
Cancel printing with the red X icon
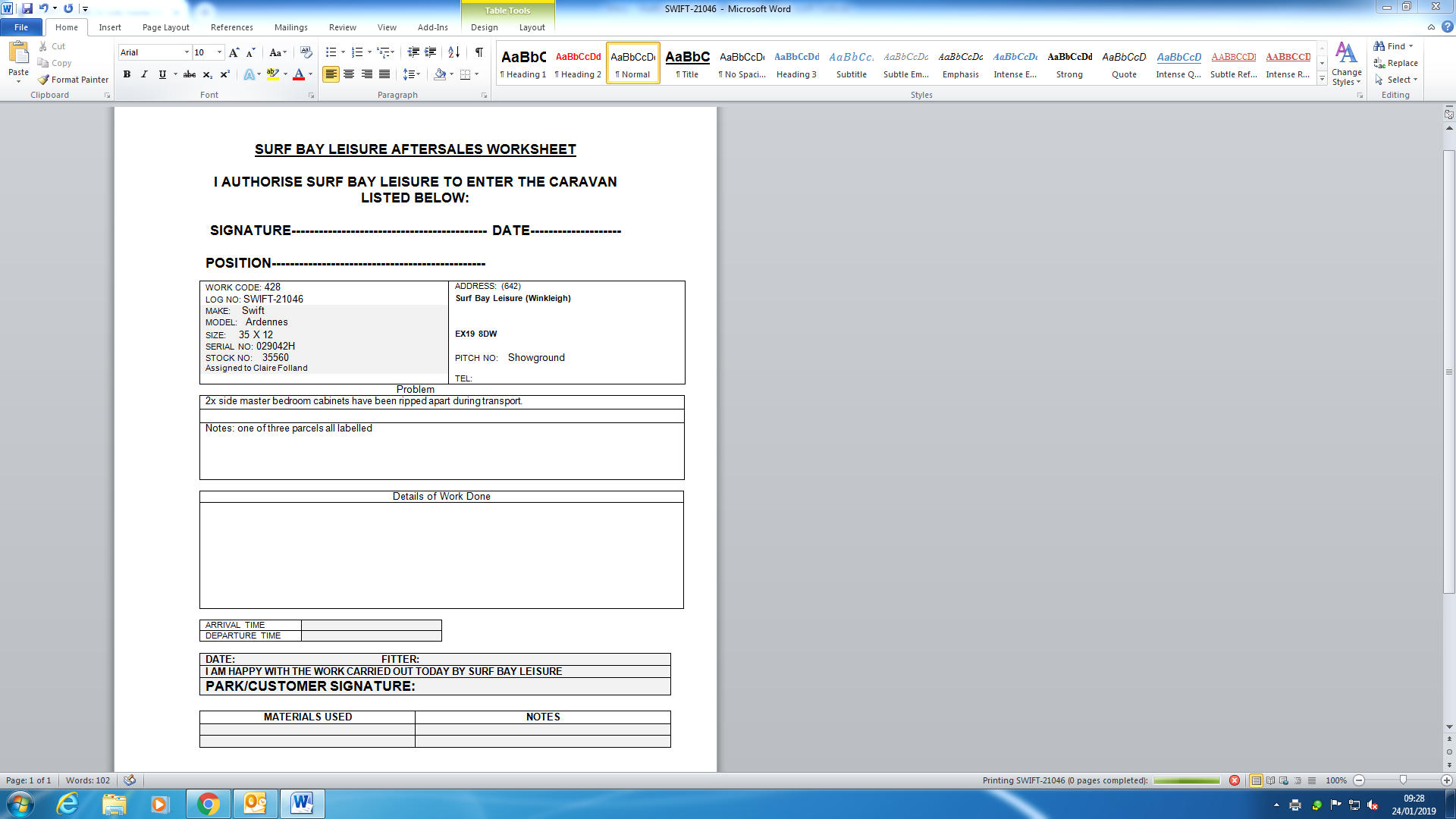tap(1235, 780)
